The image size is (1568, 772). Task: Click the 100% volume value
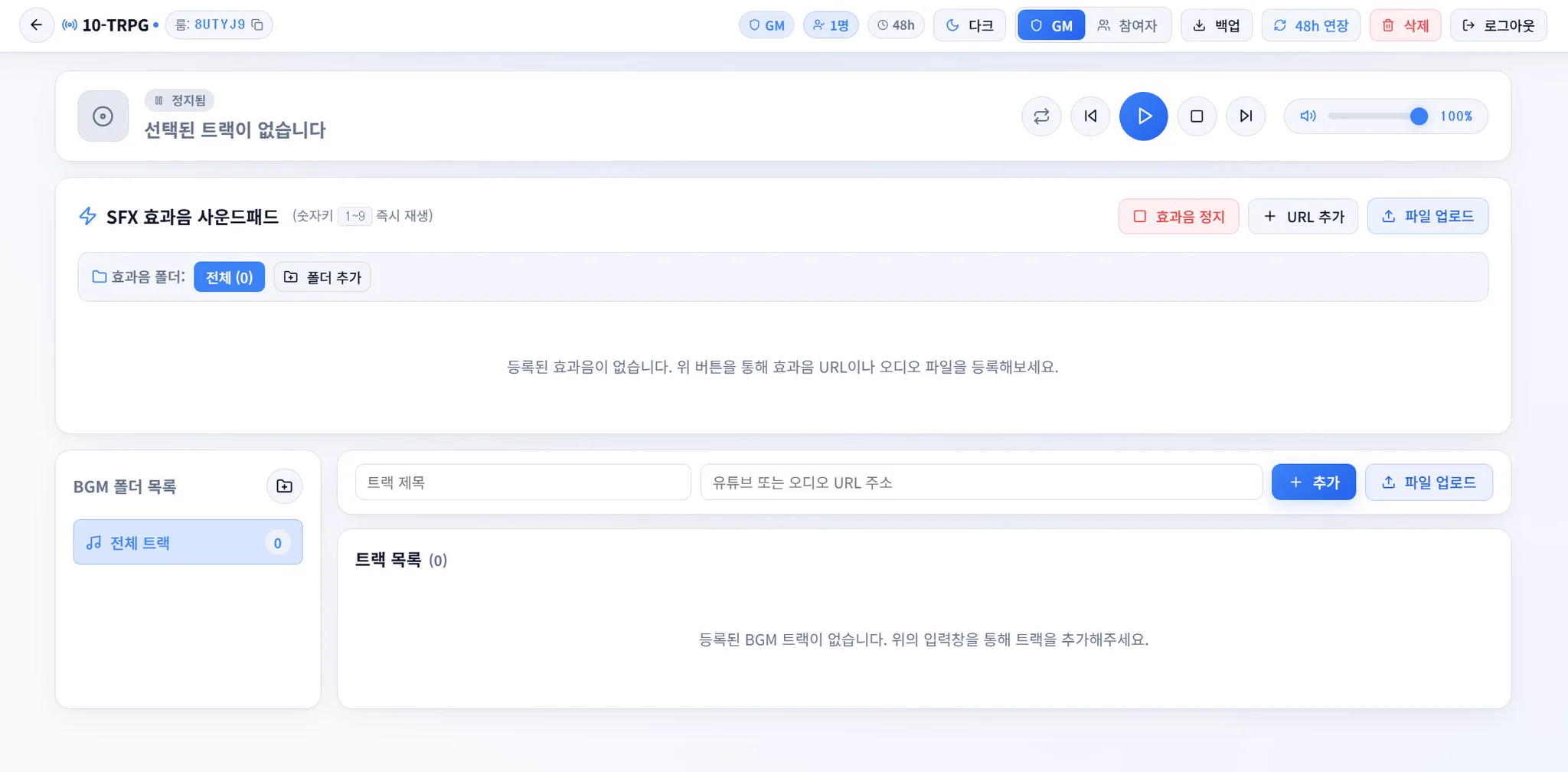coord(1455,116)
